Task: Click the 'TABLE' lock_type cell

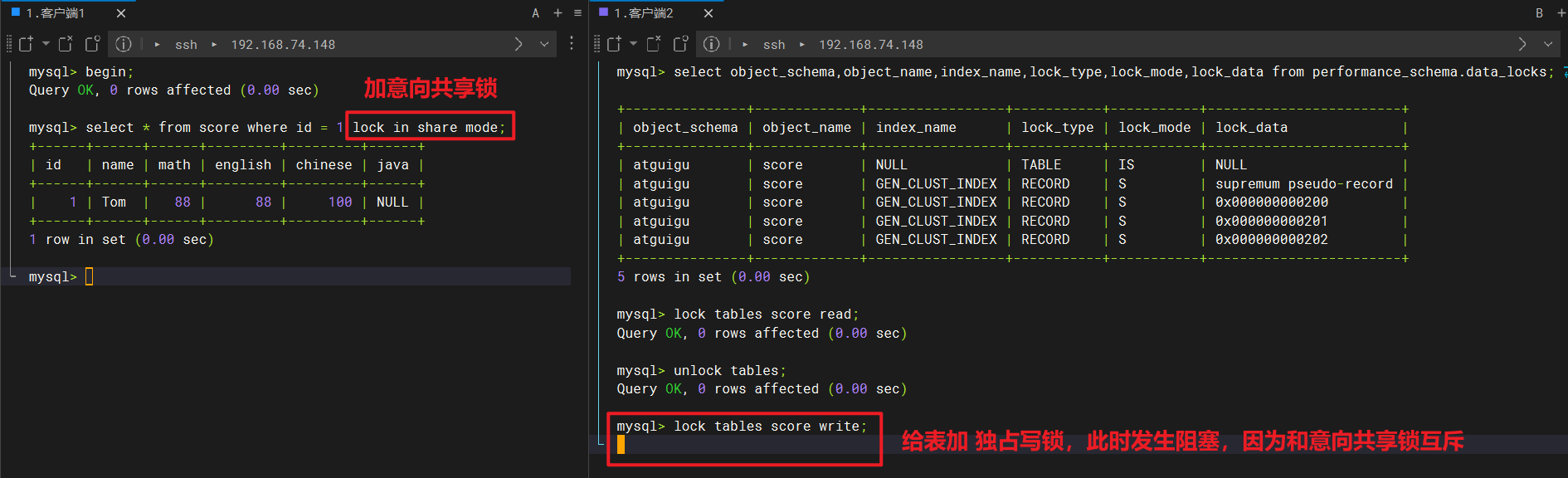Action: tap(1041, 164)
